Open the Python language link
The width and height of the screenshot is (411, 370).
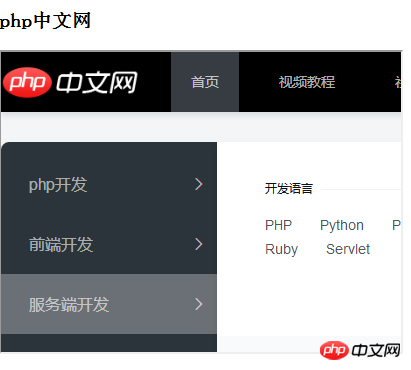[x=342, y=226]
